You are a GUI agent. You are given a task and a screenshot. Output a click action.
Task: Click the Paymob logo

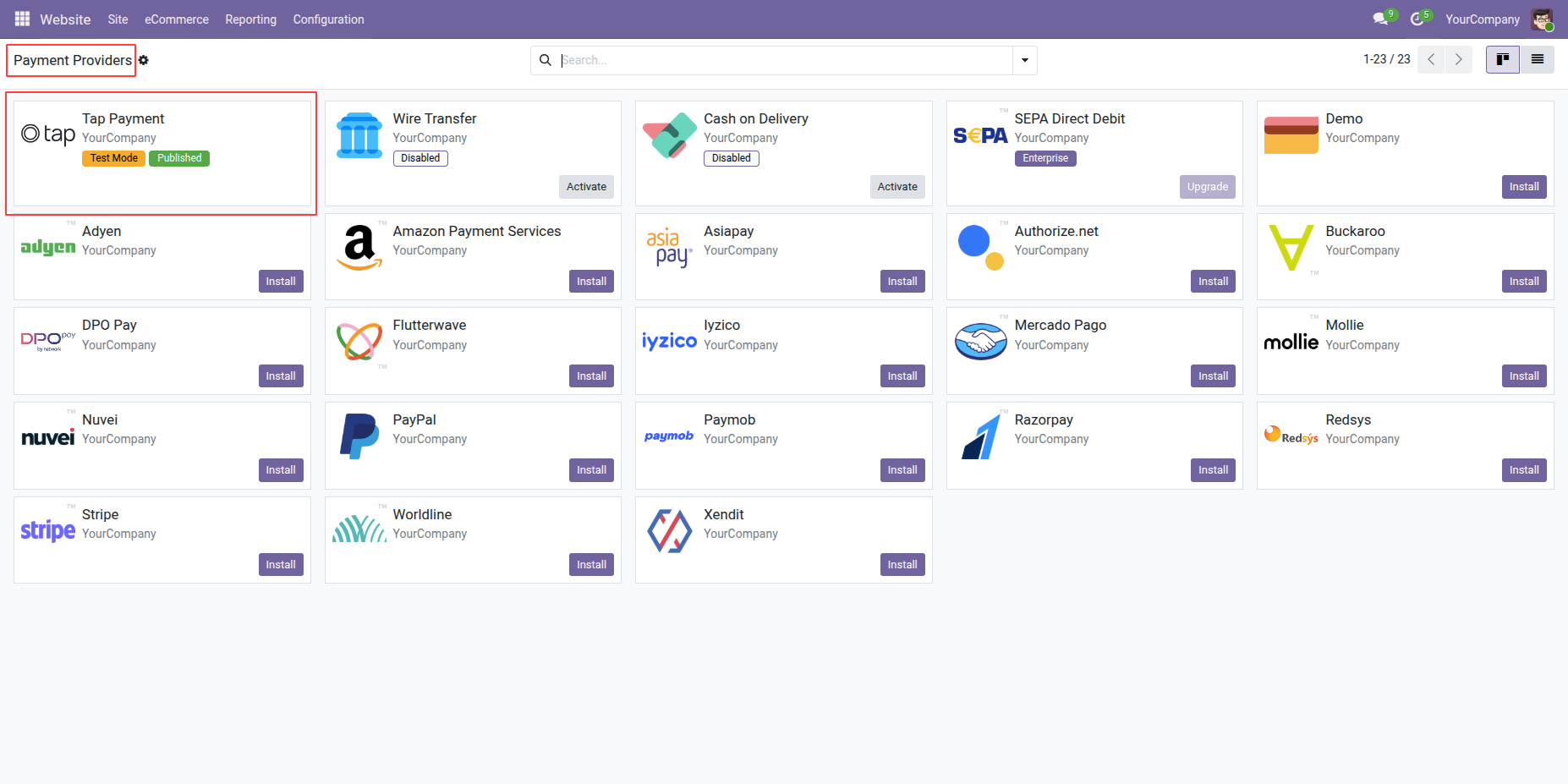point(669,436)
